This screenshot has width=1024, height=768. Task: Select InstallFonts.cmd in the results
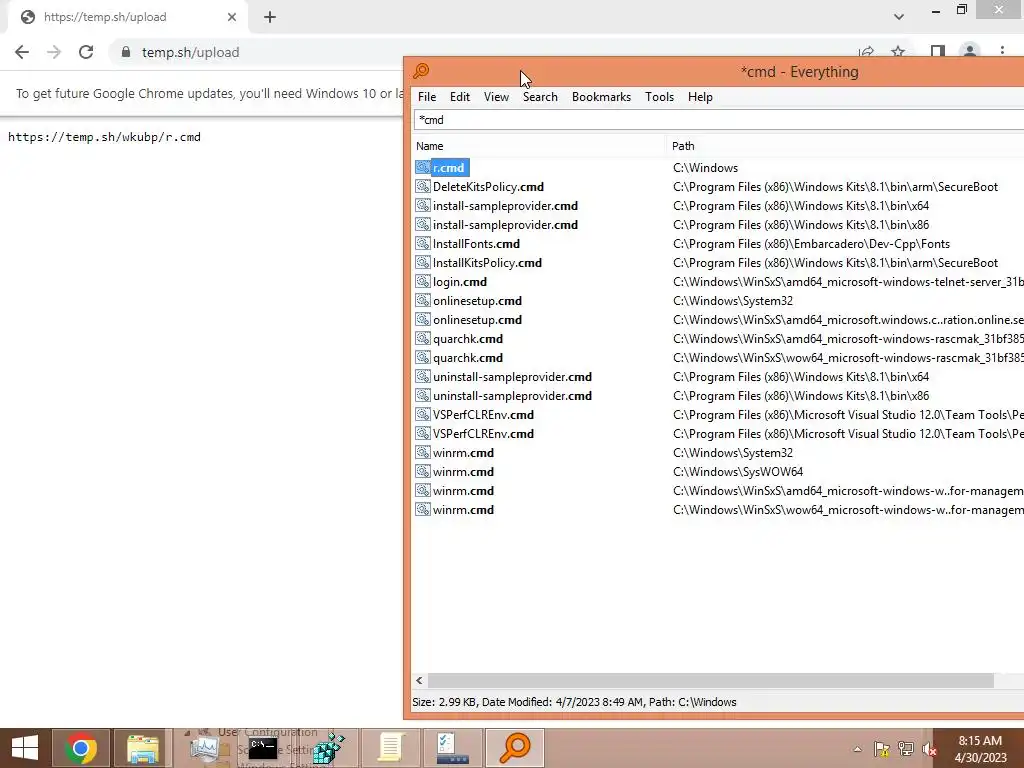[x=477, y=244]
